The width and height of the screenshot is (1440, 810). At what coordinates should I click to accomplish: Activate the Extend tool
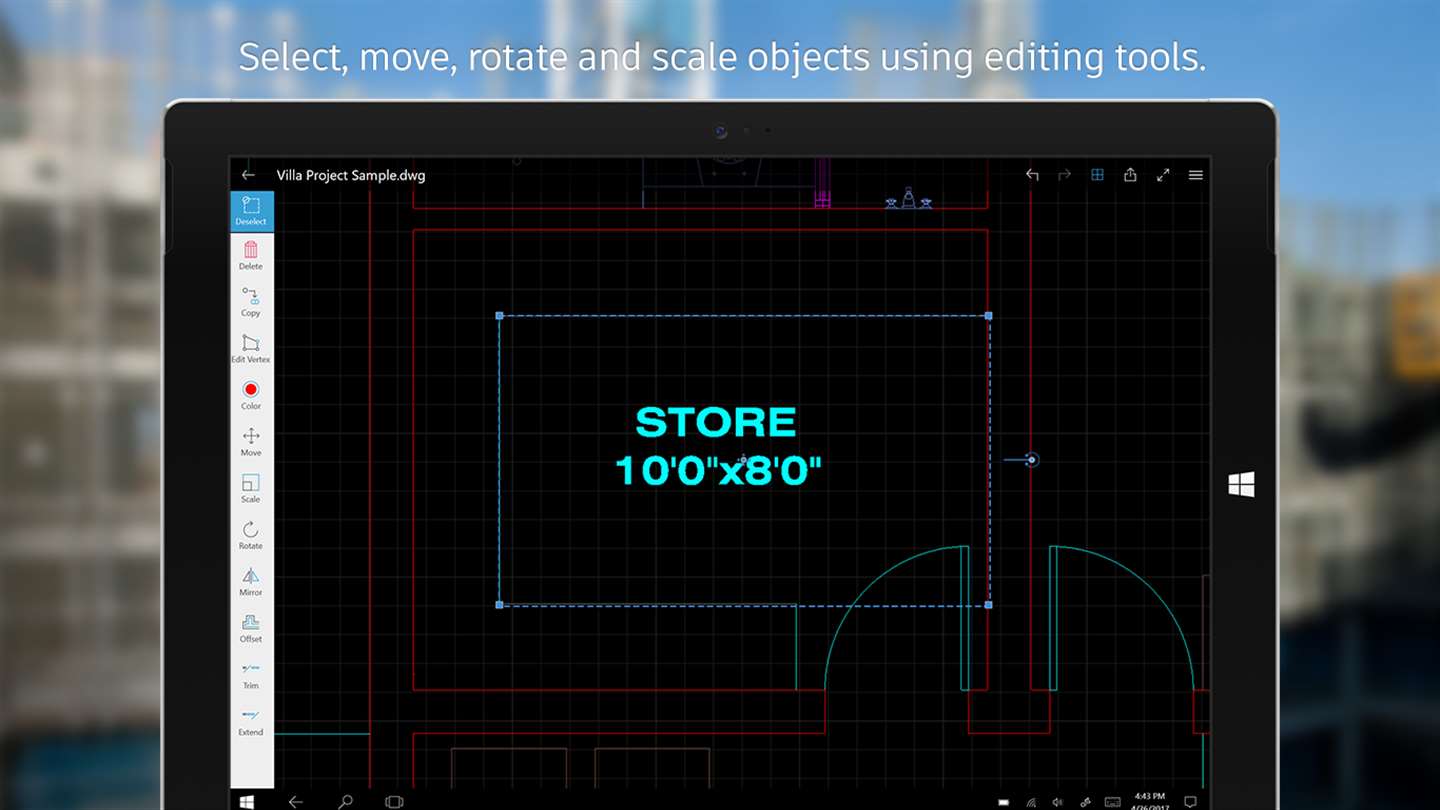(251, 722)
